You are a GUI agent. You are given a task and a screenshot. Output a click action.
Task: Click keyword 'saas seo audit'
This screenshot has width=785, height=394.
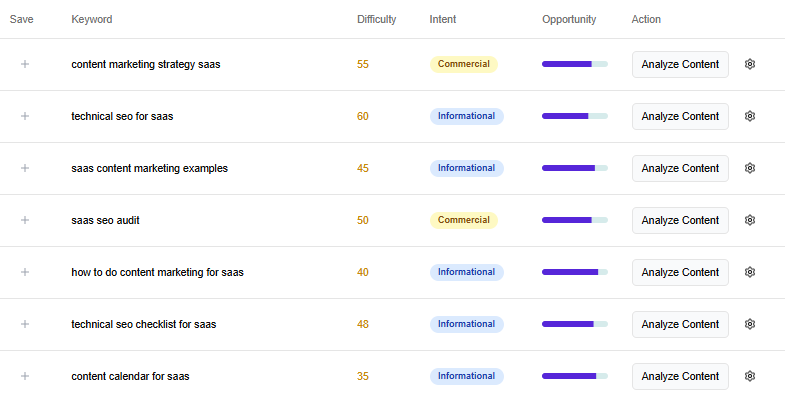[105, 220]
